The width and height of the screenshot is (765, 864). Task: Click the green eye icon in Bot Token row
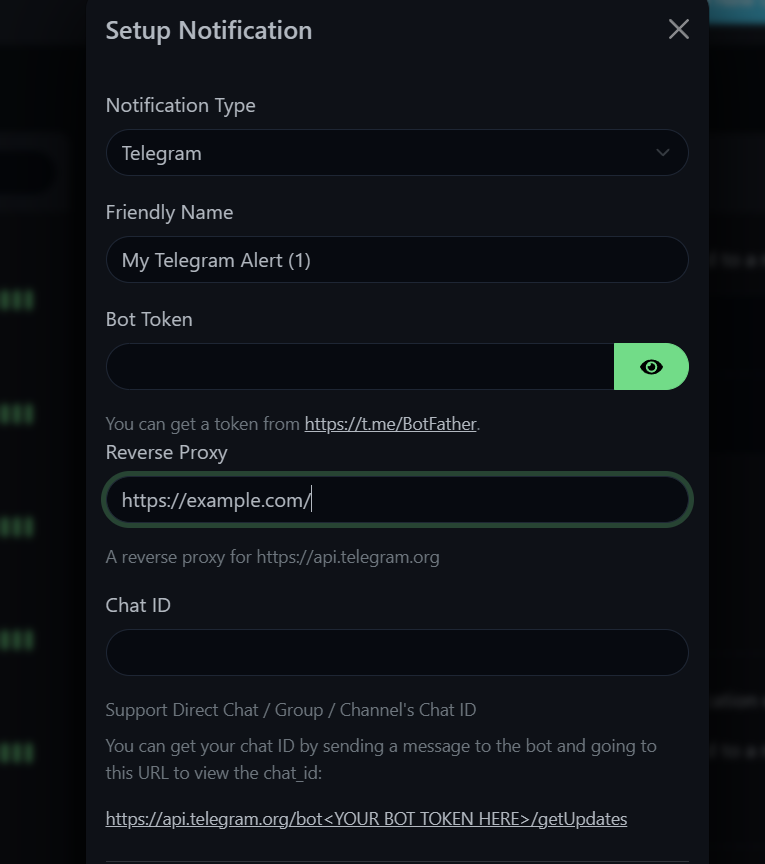651,366
